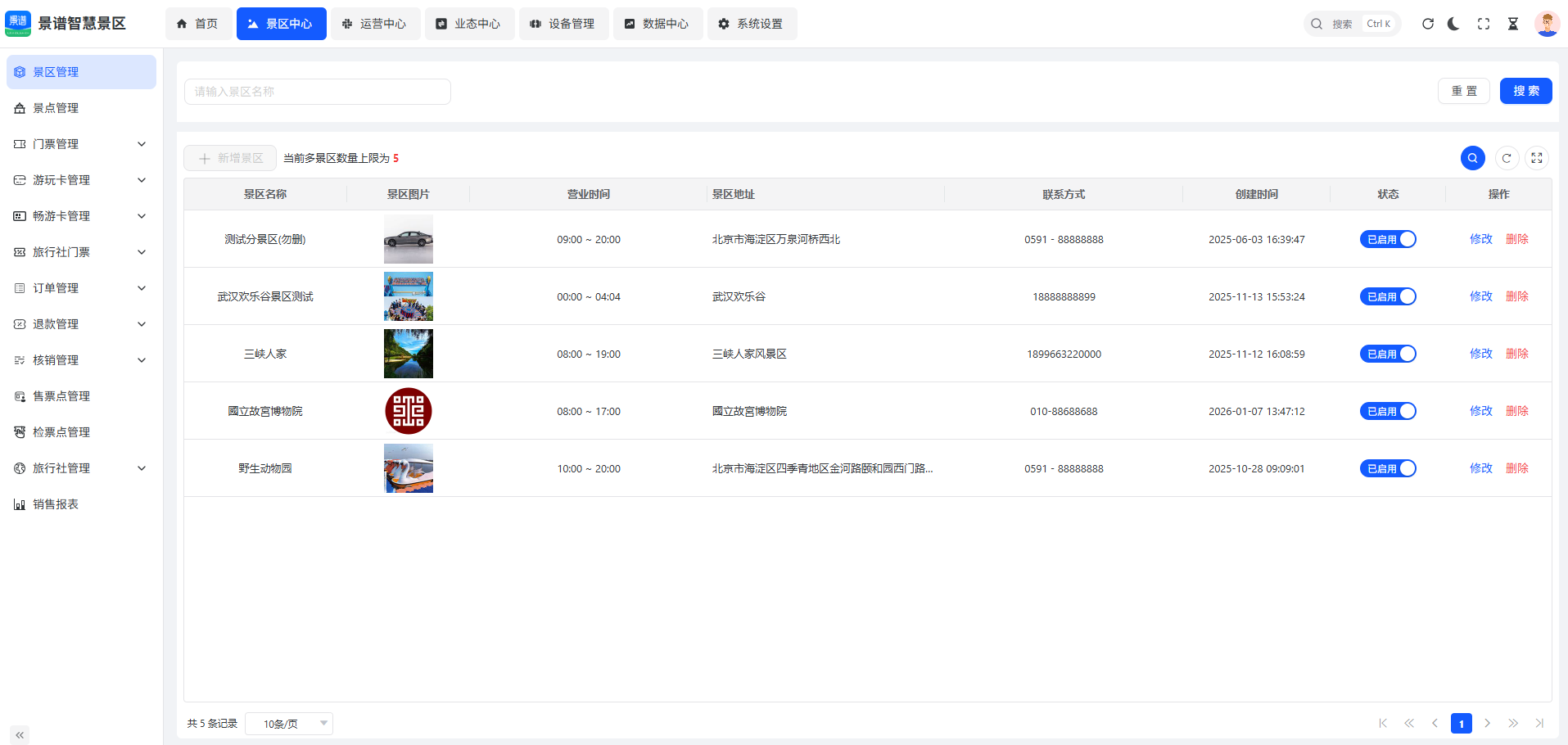Expand 核销管理 submenu

[81, 360]
